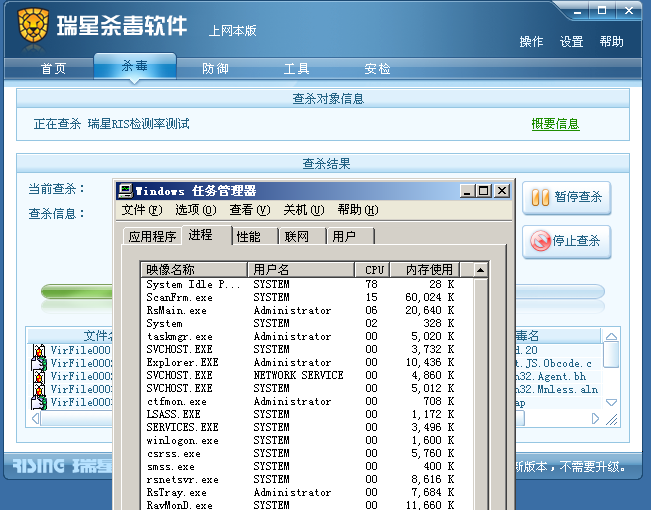Select RsMain.exe process row
The width and height of the screenshot is (651, 510).
point(307,310)
